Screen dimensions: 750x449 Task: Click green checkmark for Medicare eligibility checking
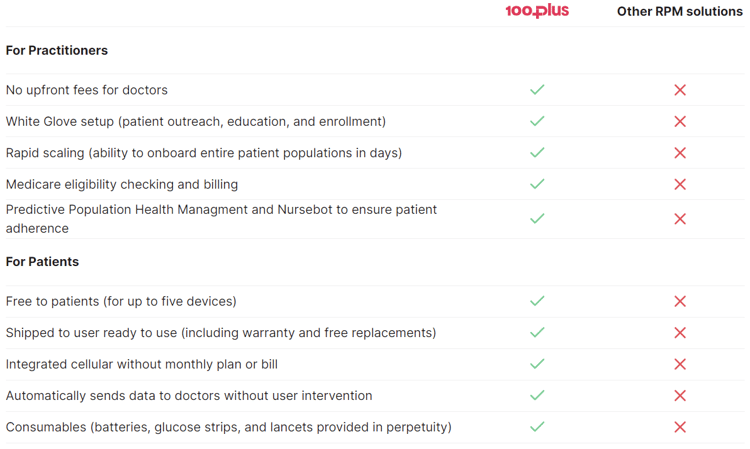click(537, 184)
